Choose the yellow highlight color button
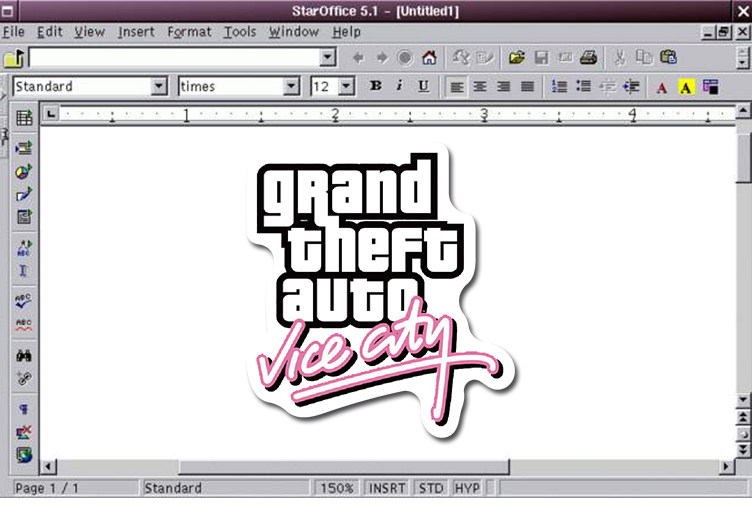The height and width of the screenshot is (520, 752). [686, 87]
